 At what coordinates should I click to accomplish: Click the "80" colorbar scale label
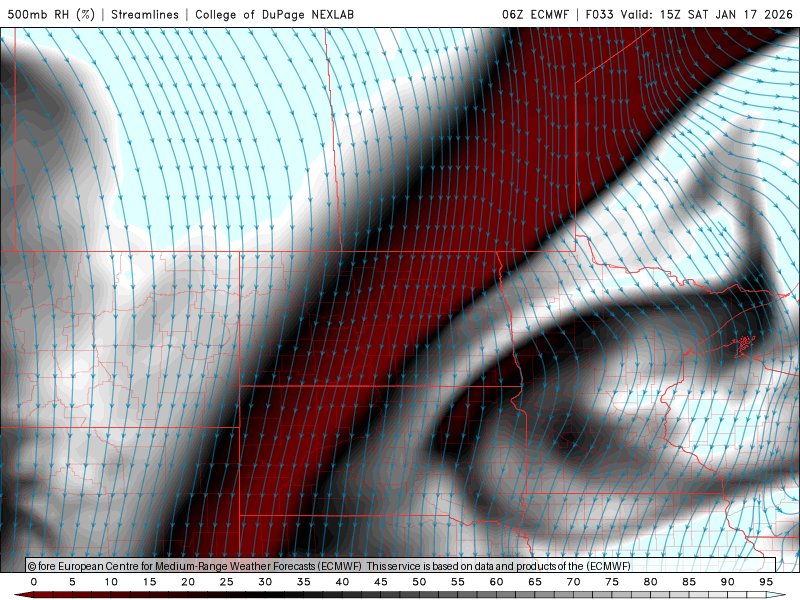(650, 582)
